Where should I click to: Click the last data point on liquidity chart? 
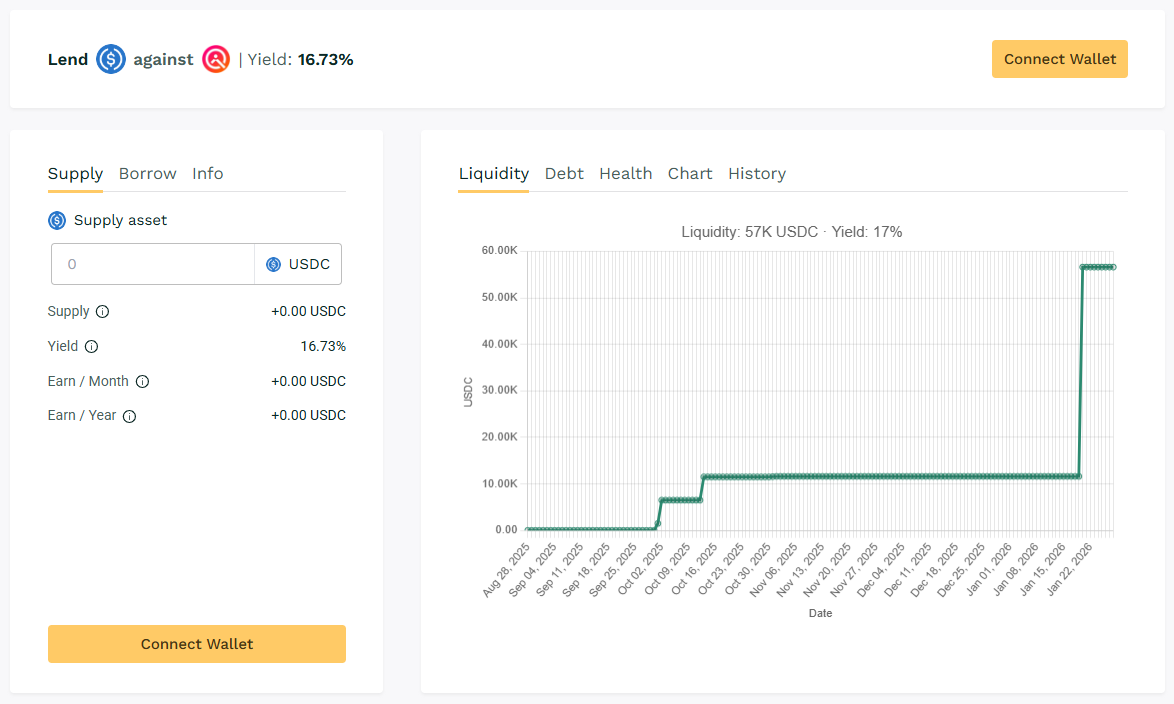point(1113,267)
